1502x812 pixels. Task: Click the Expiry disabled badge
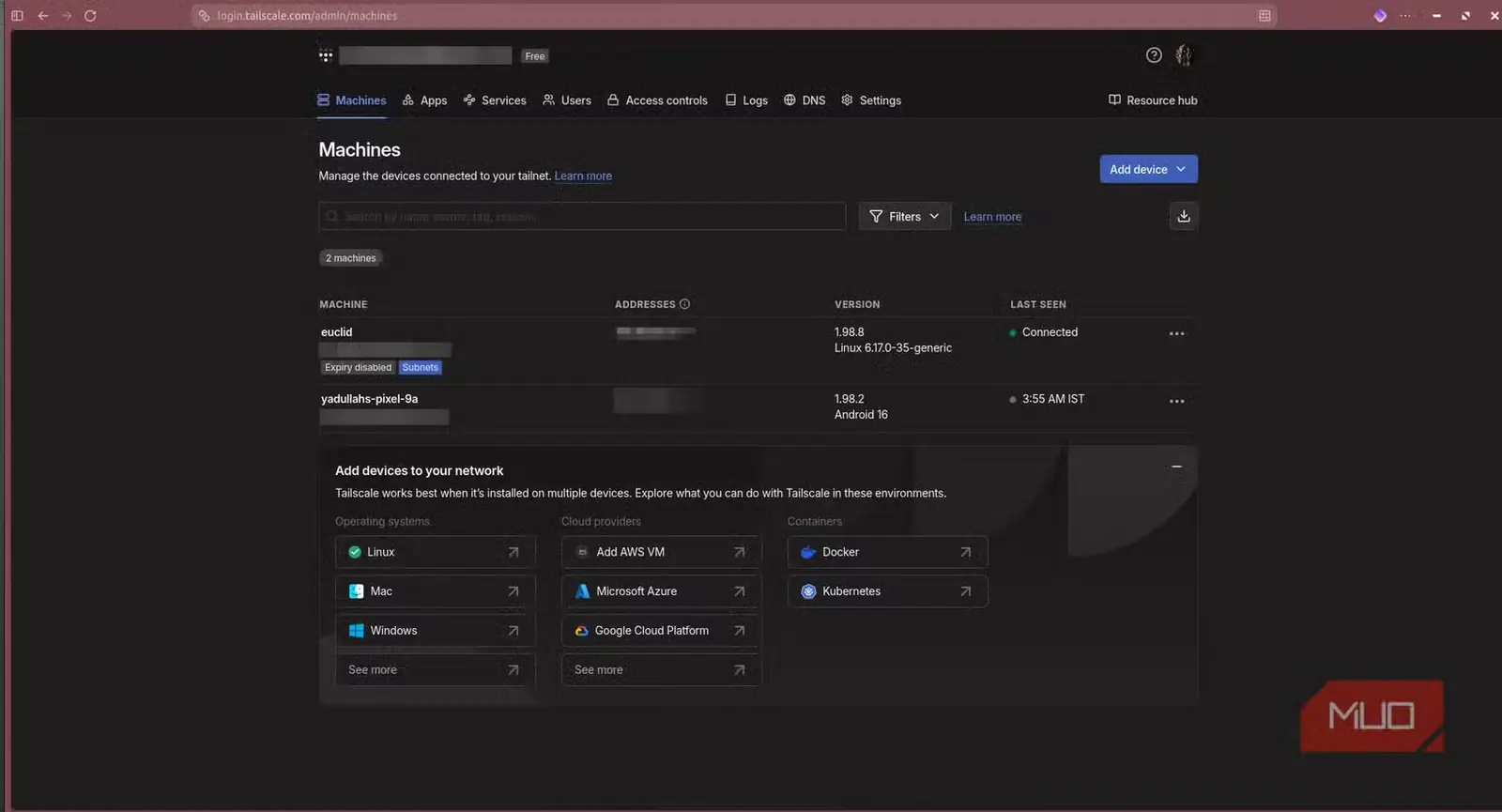coord(358,368)
